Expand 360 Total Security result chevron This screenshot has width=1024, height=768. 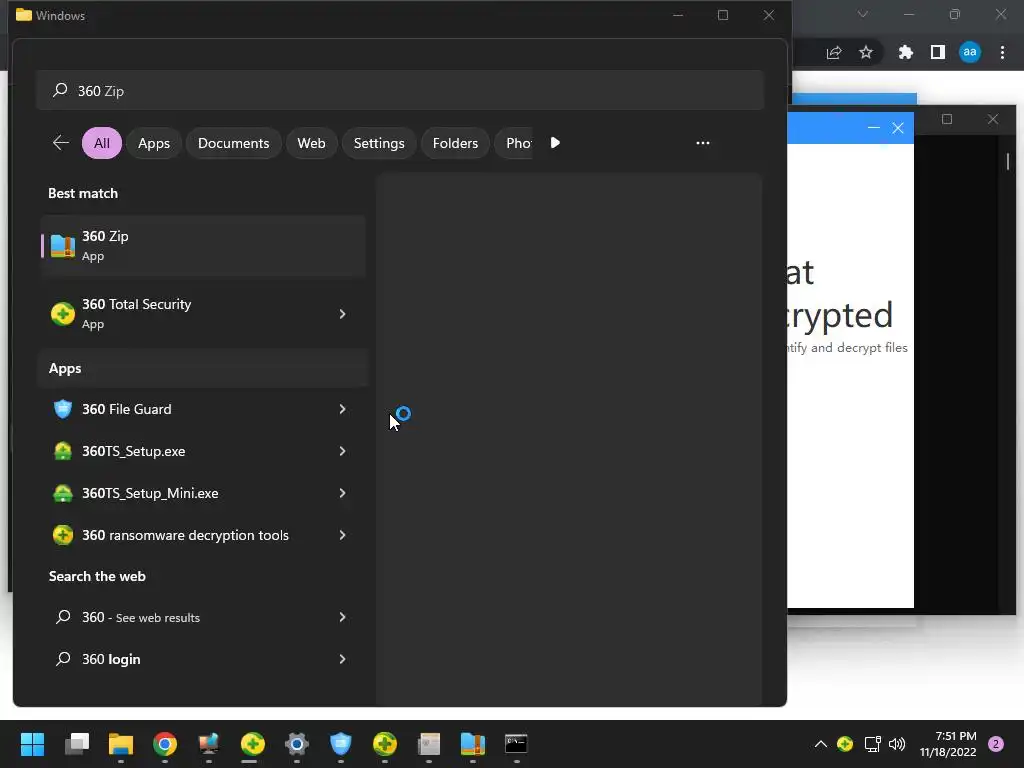pos(342,314)
